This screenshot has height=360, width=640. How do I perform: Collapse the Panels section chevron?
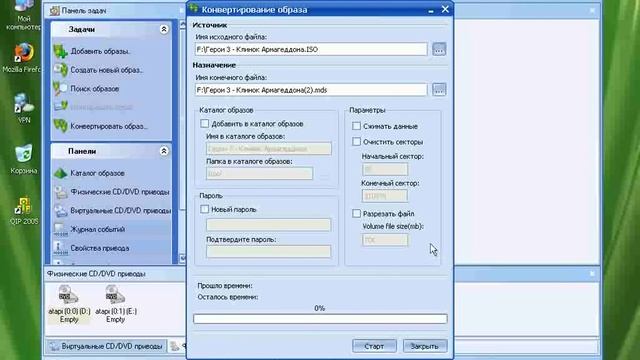tap(164, 151)
